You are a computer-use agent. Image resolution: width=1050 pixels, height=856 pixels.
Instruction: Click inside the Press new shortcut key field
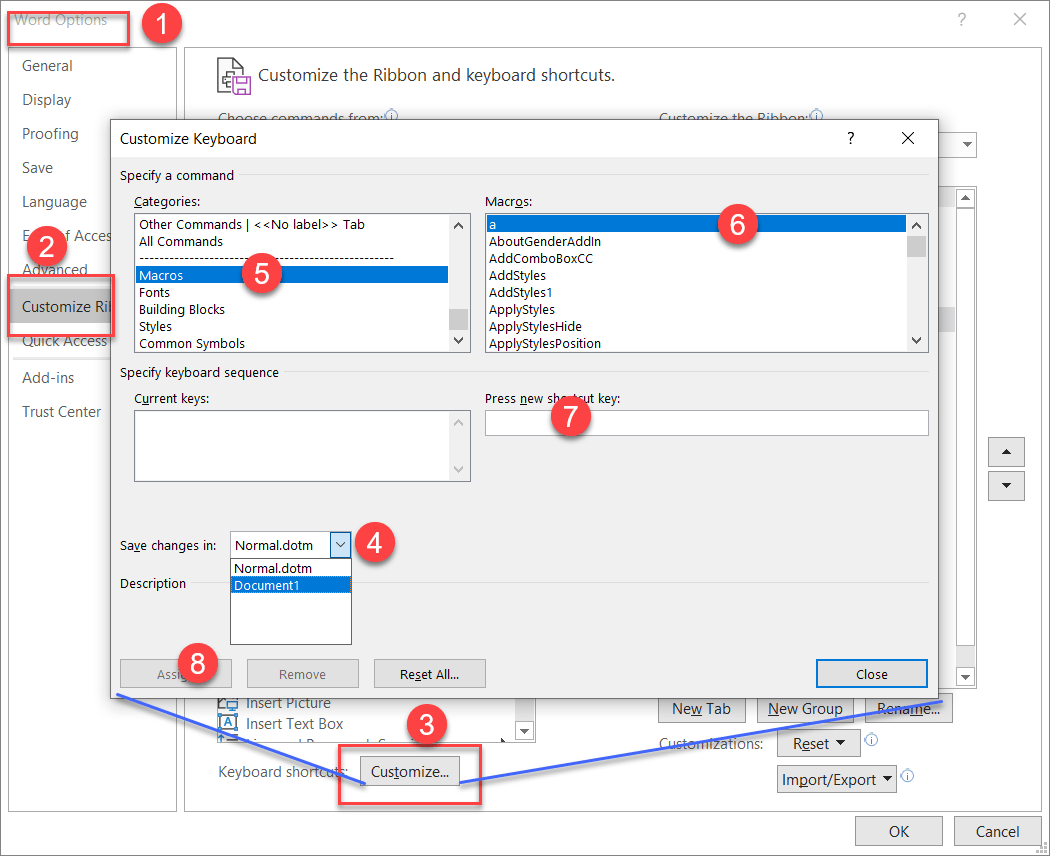(706, 422)
